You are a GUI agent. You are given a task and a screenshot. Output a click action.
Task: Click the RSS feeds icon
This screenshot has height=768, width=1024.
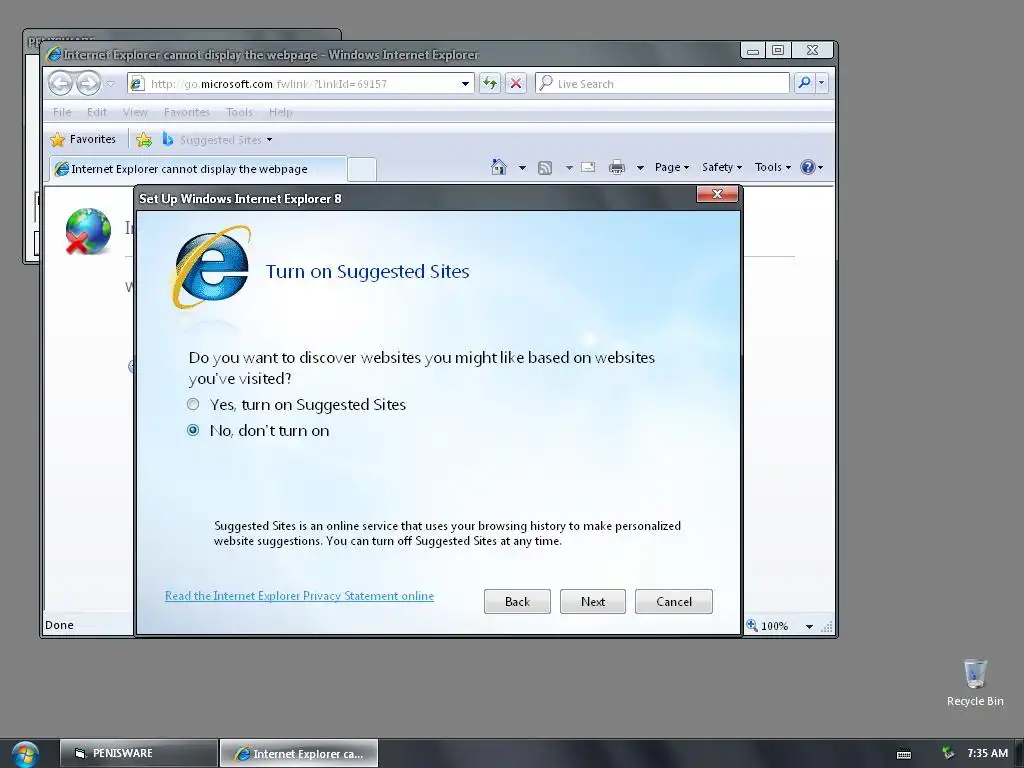[x=545, y=168]
